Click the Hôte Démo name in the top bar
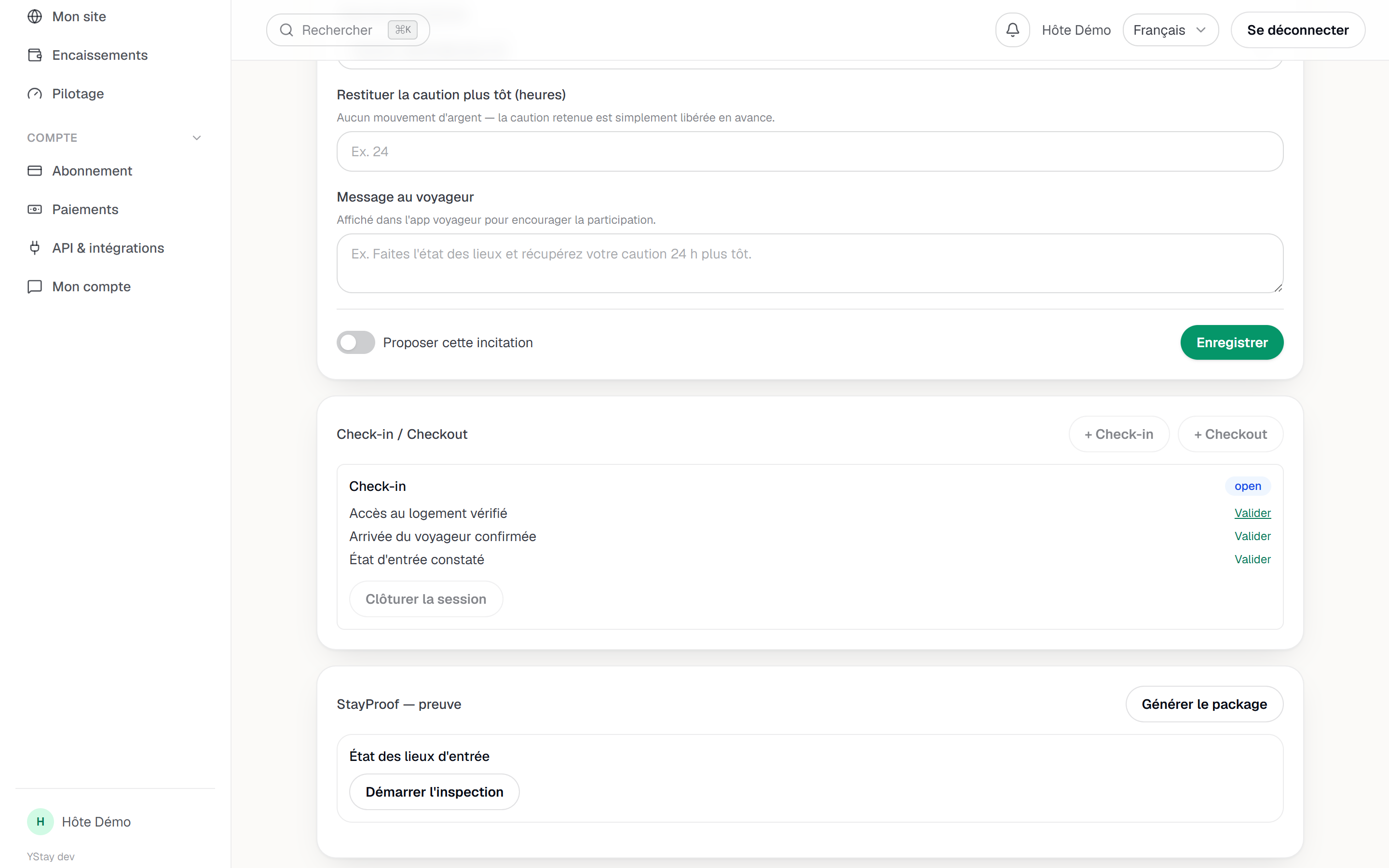 tap(1076, 30)
